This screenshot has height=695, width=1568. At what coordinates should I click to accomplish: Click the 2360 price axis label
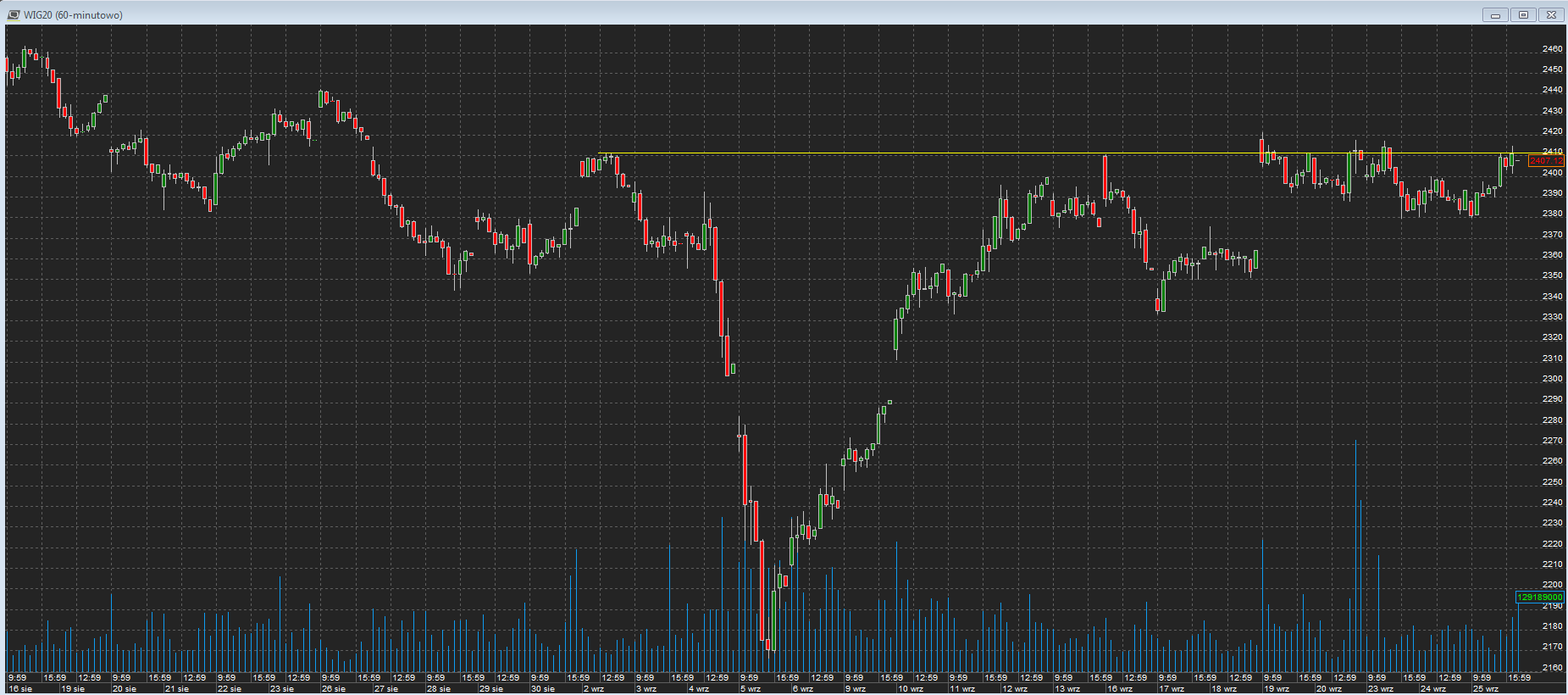(1553, 255)
